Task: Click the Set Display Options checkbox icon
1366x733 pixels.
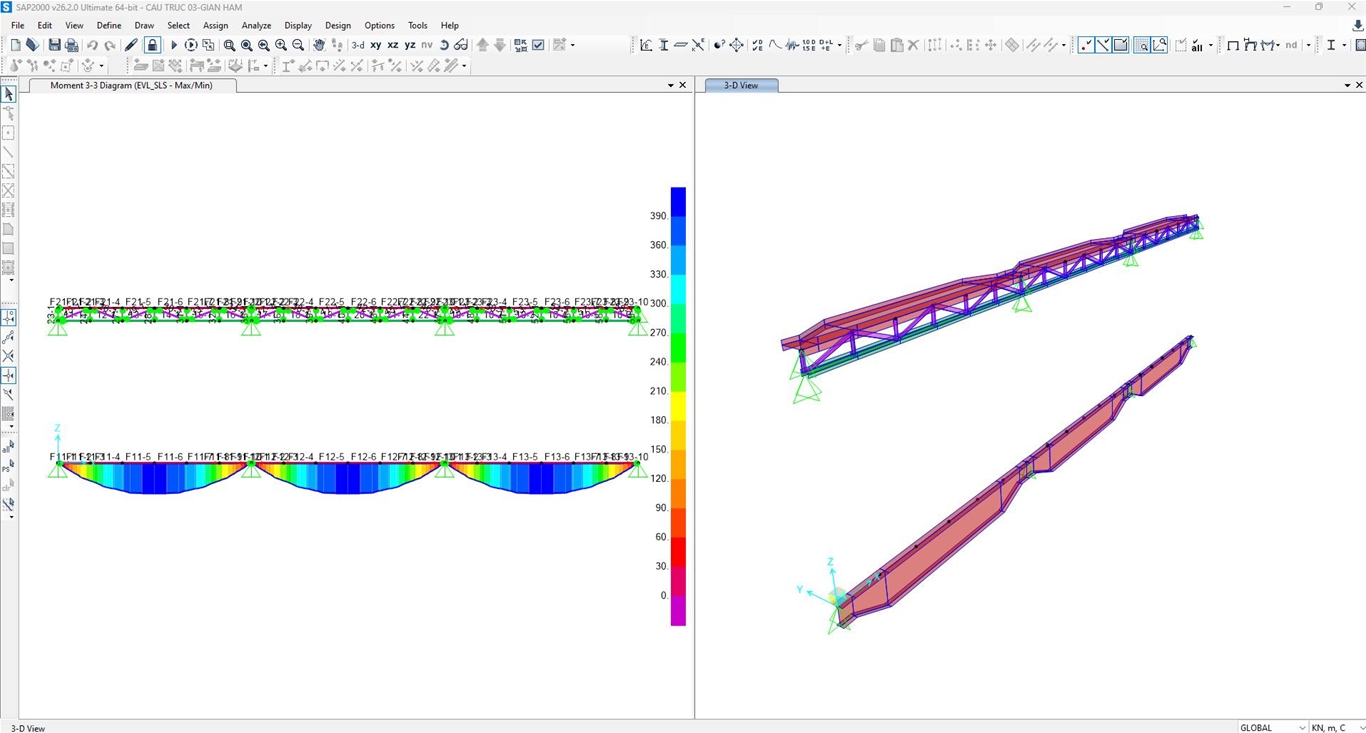Action: (538, 45)
